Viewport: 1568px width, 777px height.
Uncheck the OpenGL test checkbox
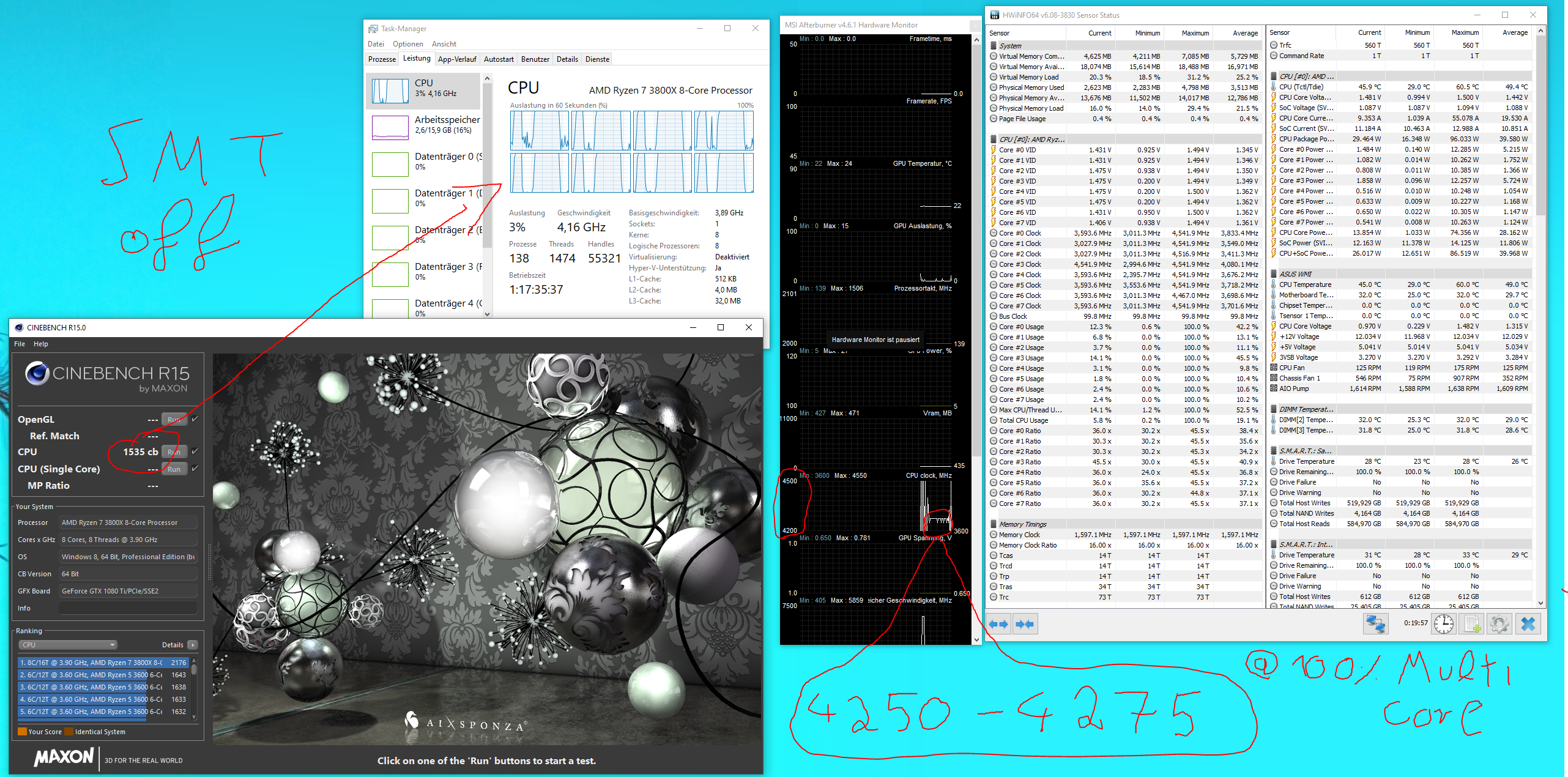click(195, 419)
